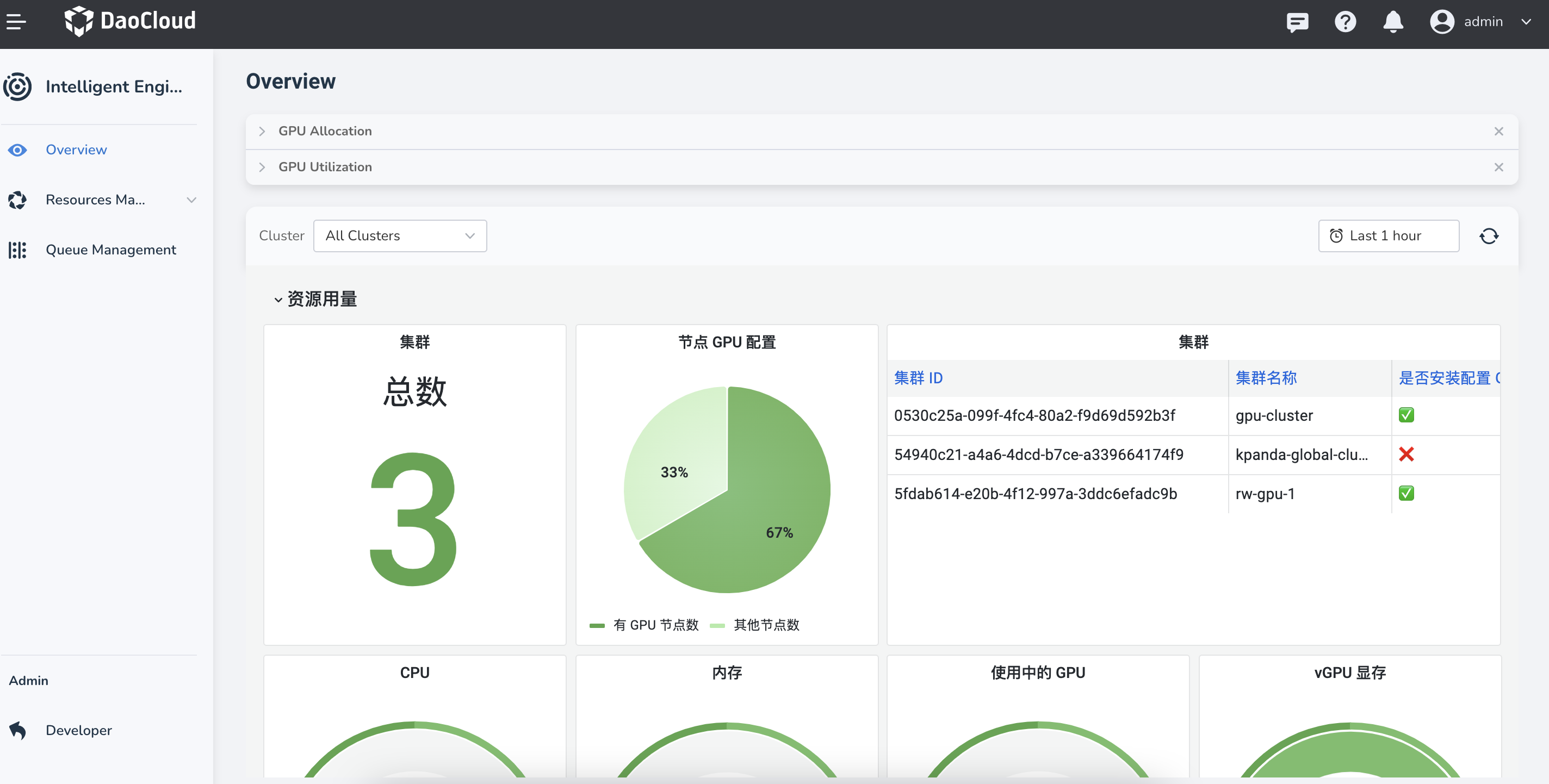This screenshot has width=1549, height=784.
Task: Switch to the Developer view
Action: [x=78, y=731]
